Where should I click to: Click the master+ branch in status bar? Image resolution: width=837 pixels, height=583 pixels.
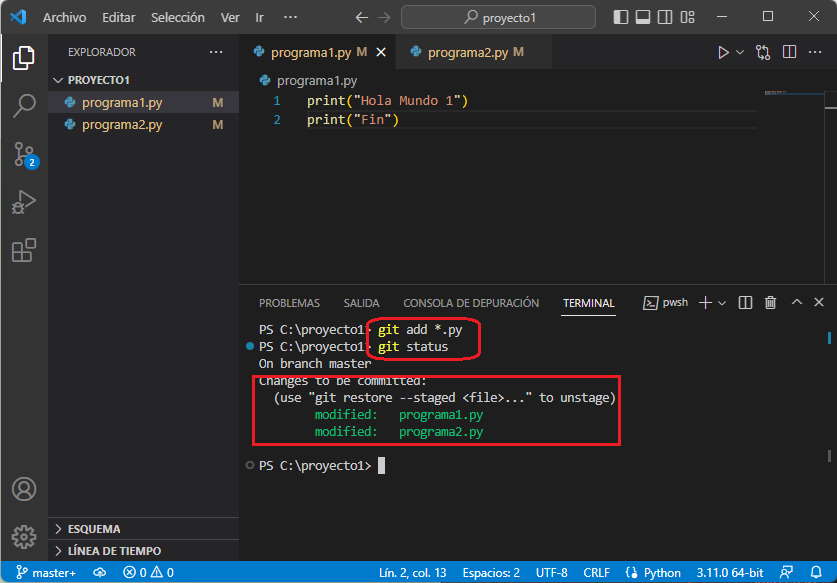coord(46,572)
